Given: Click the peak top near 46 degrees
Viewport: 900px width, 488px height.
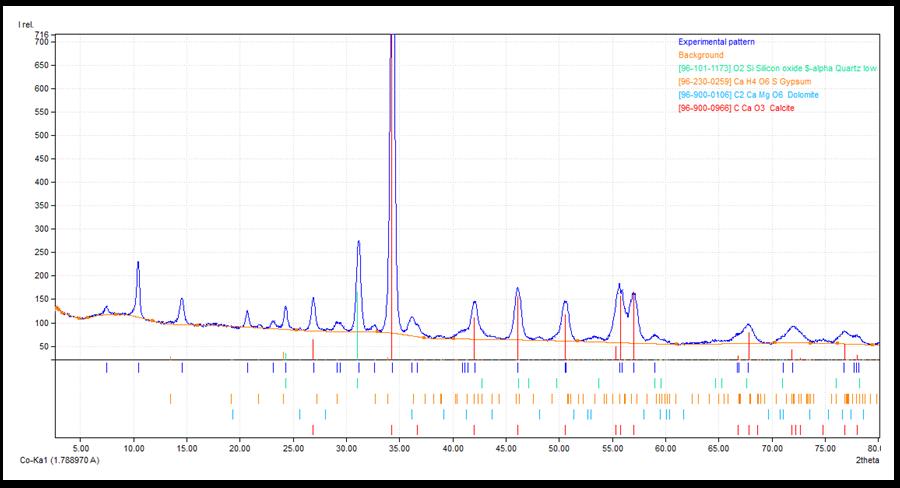Looking at the screenshot, I should [x=517, y=289].
